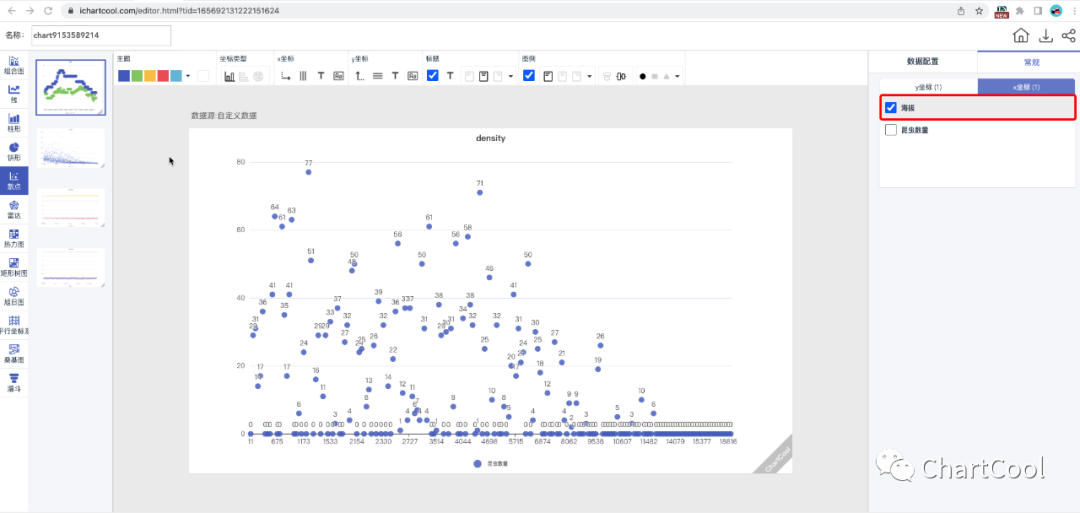Switch to the 数据配置 tab
This screenshot has width=1080, height=513.
pos(922,62)
